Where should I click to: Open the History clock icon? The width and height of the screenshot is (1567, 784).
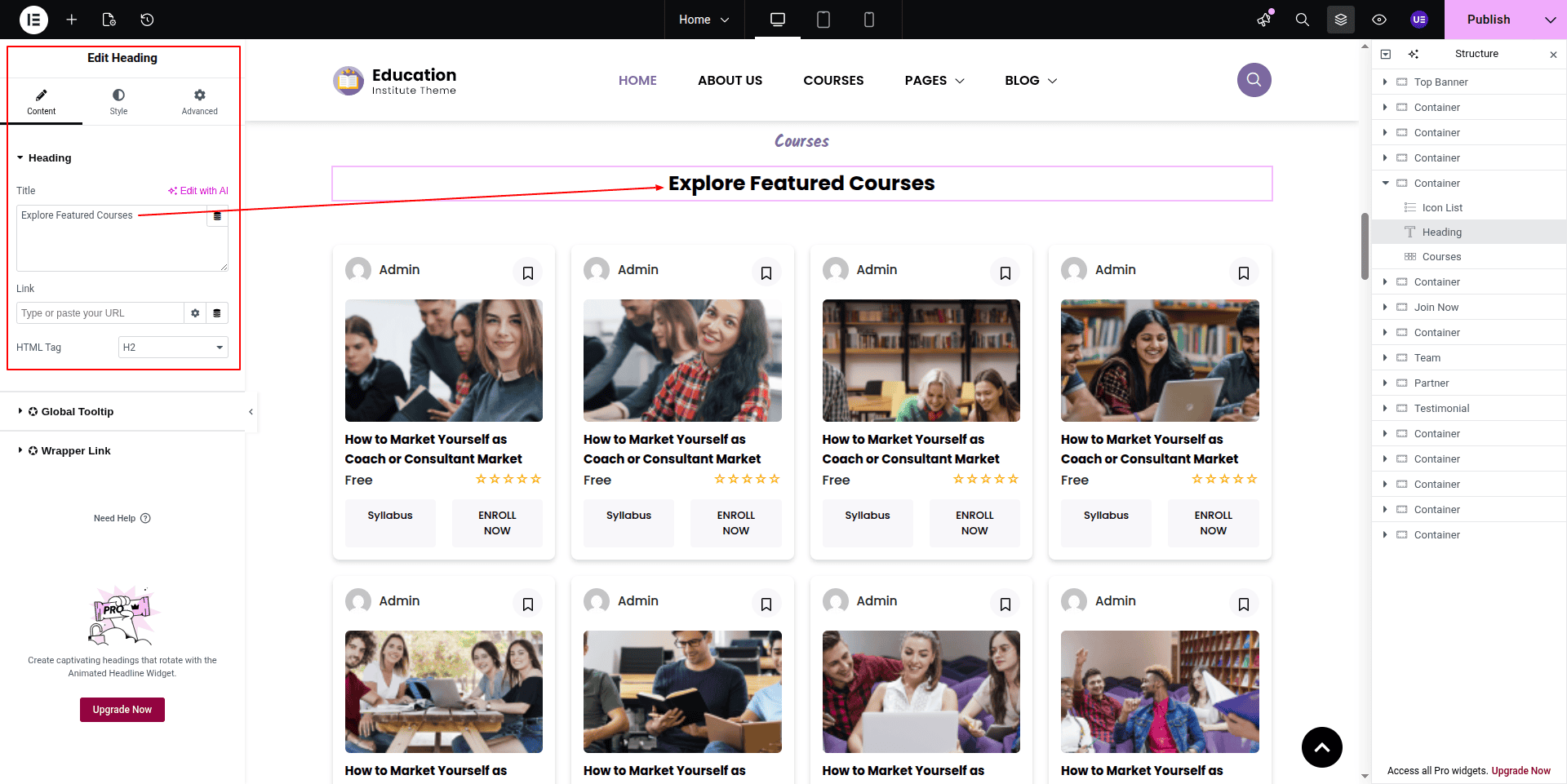coord(147,20)
